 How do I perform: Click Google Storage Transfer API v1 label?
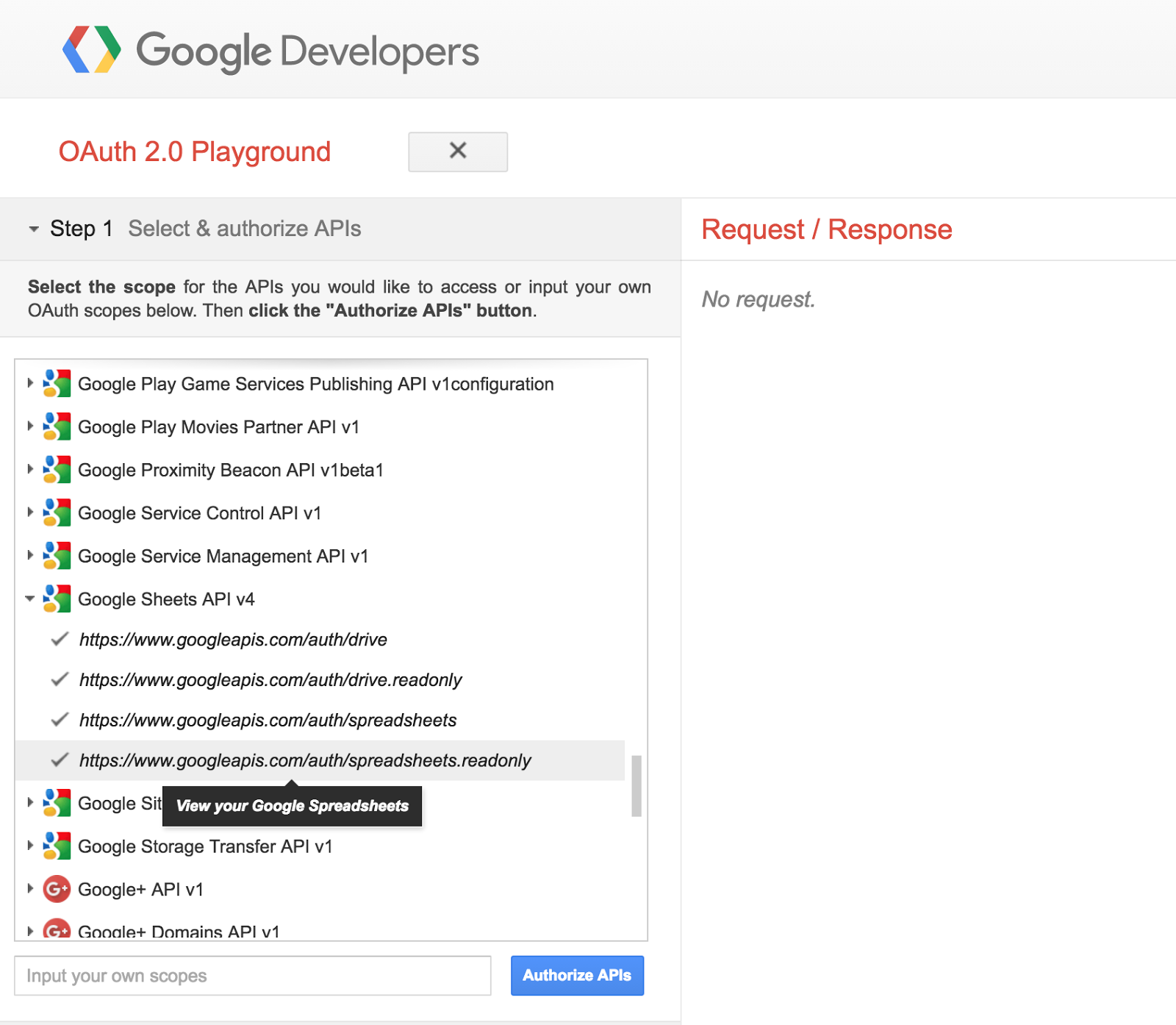pos(205,847)
